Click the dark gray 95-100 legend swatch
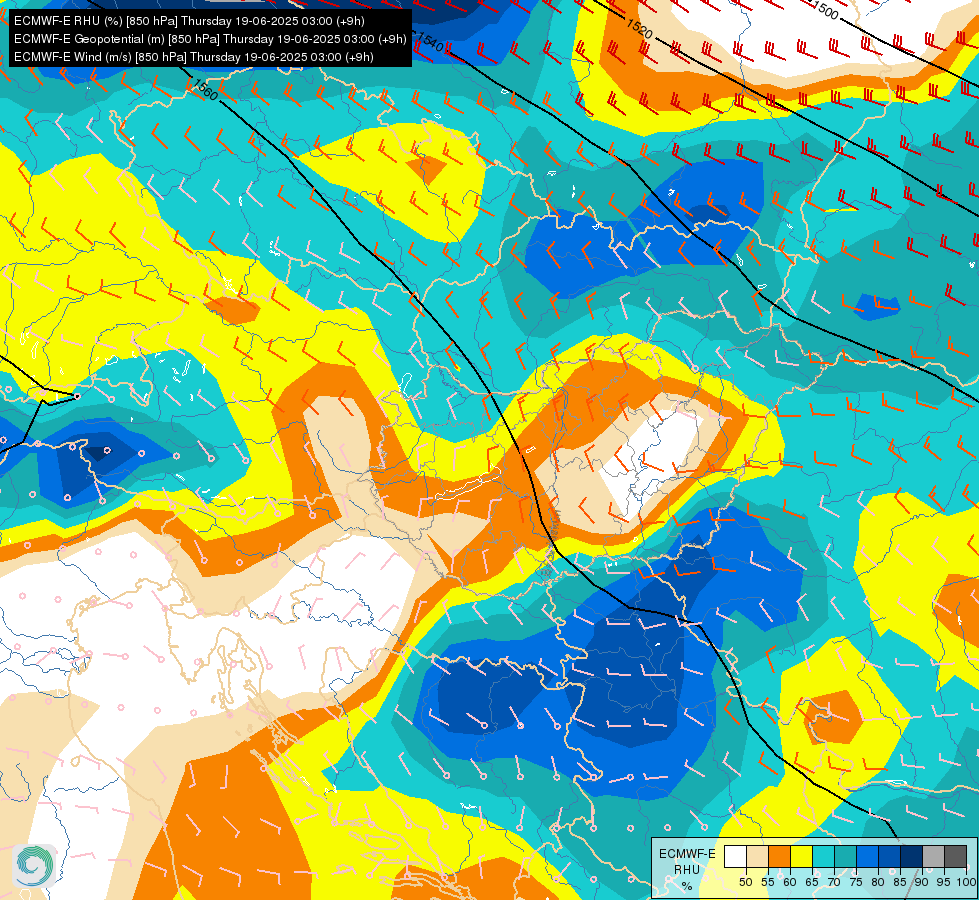The height and width of the screenshot is (900, 979). [x=955, y=856]
